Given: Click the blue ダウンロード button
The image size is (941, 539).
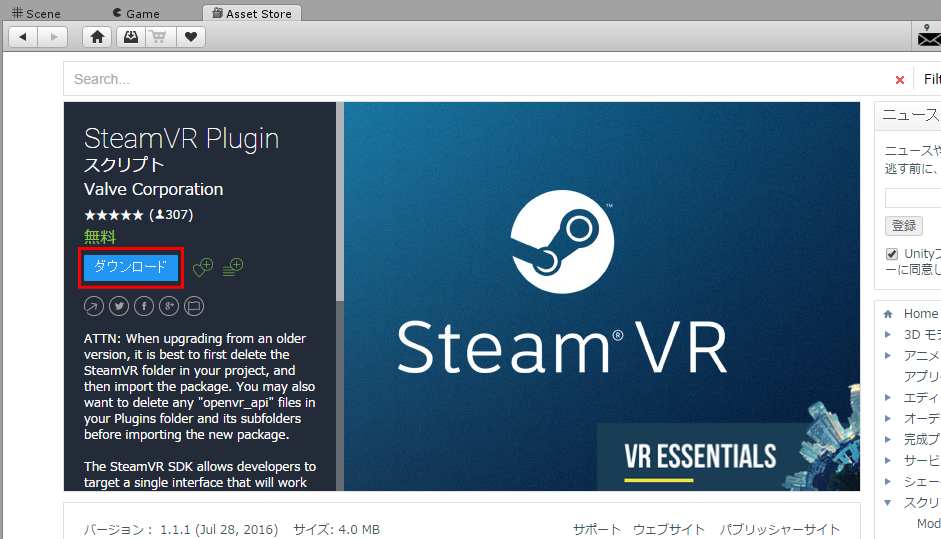Looking at the screenshot, I should click(x=131, y=267).
